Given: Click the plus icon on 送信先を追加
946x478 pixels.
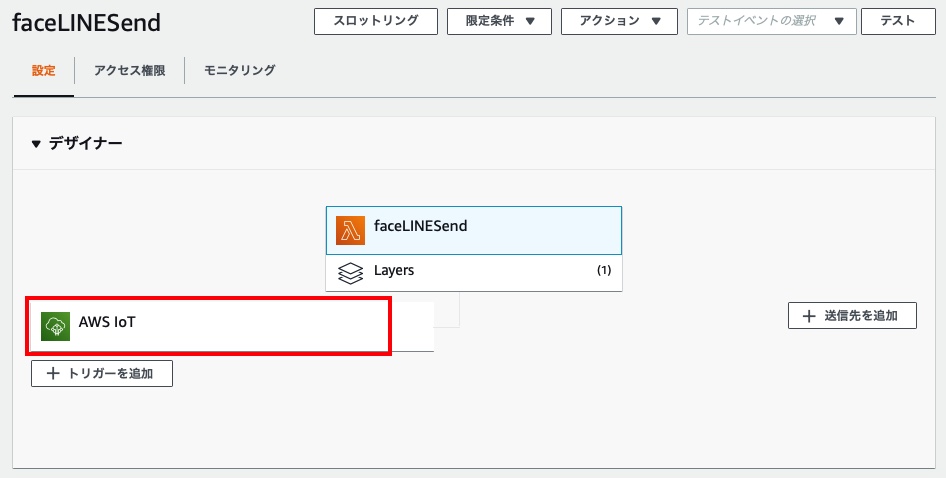Looking at the screenshot, I should [809, 317].
